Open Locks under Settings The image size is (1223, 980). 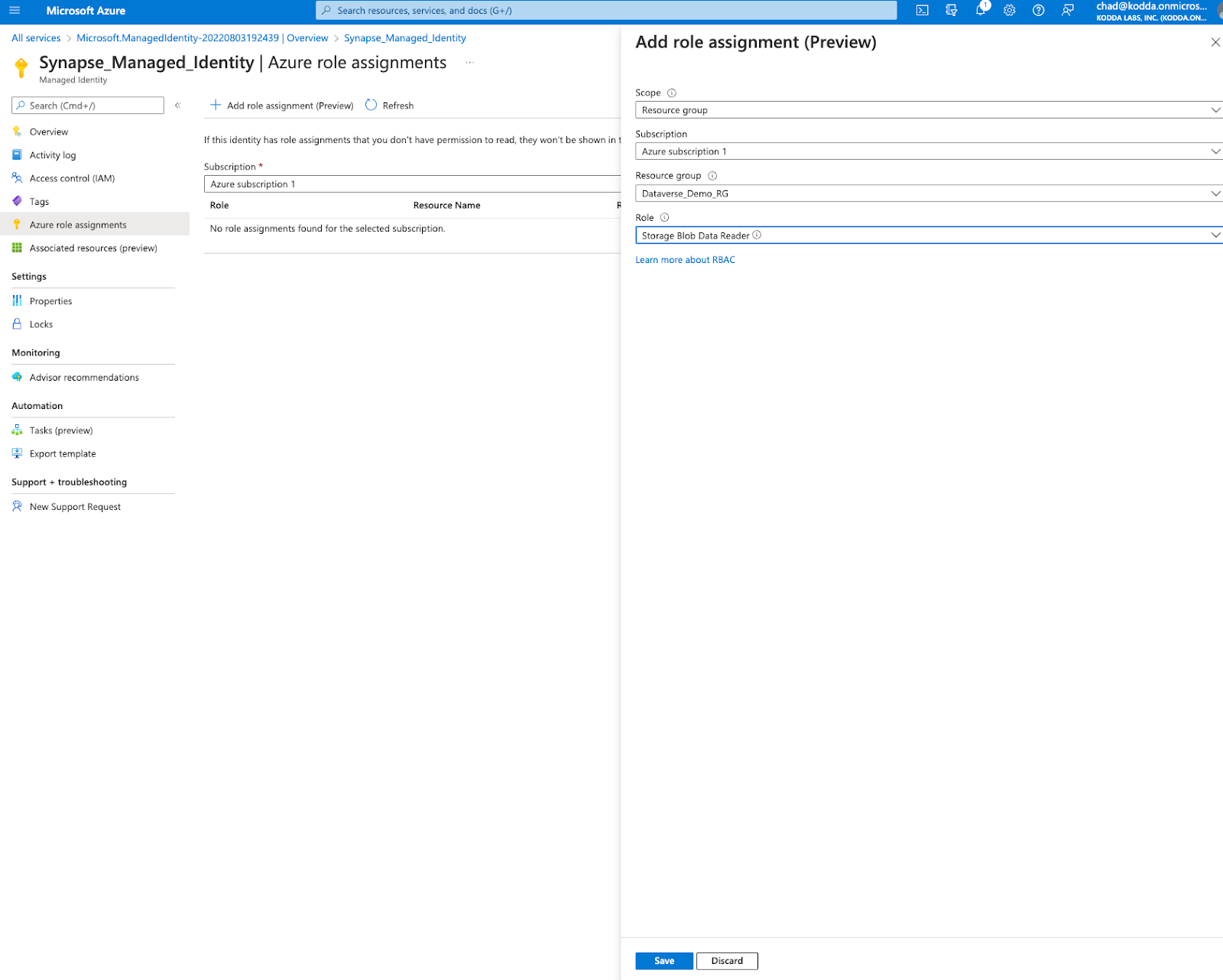tap(41, 325)
